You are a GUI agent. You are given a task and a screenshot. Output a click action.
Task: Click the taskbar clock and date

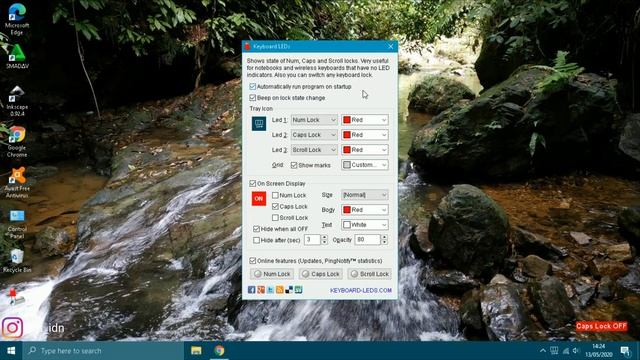point(600,351)
